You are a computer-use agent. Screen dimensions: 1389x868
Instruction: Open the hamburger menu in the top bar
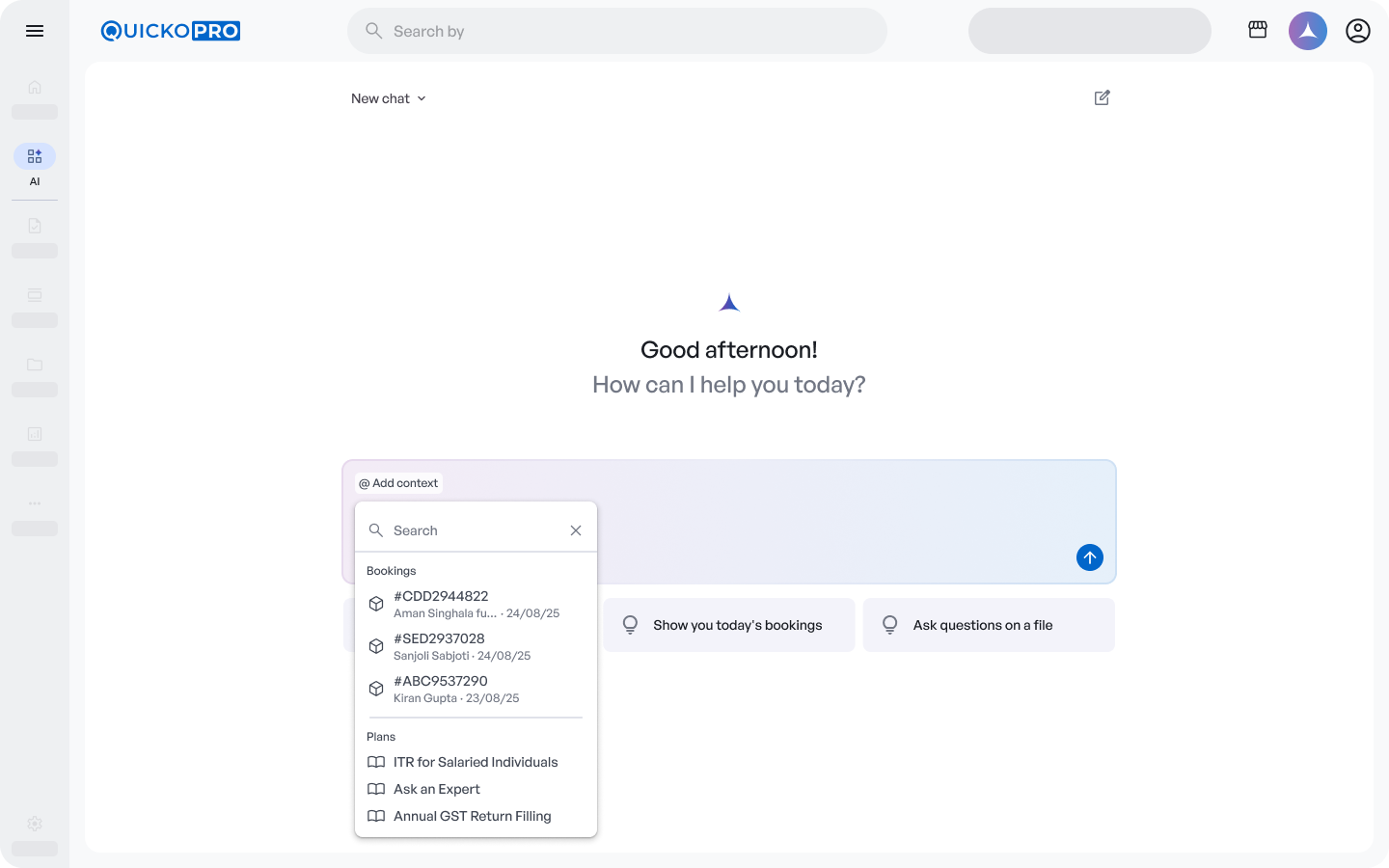click(35, 31)
